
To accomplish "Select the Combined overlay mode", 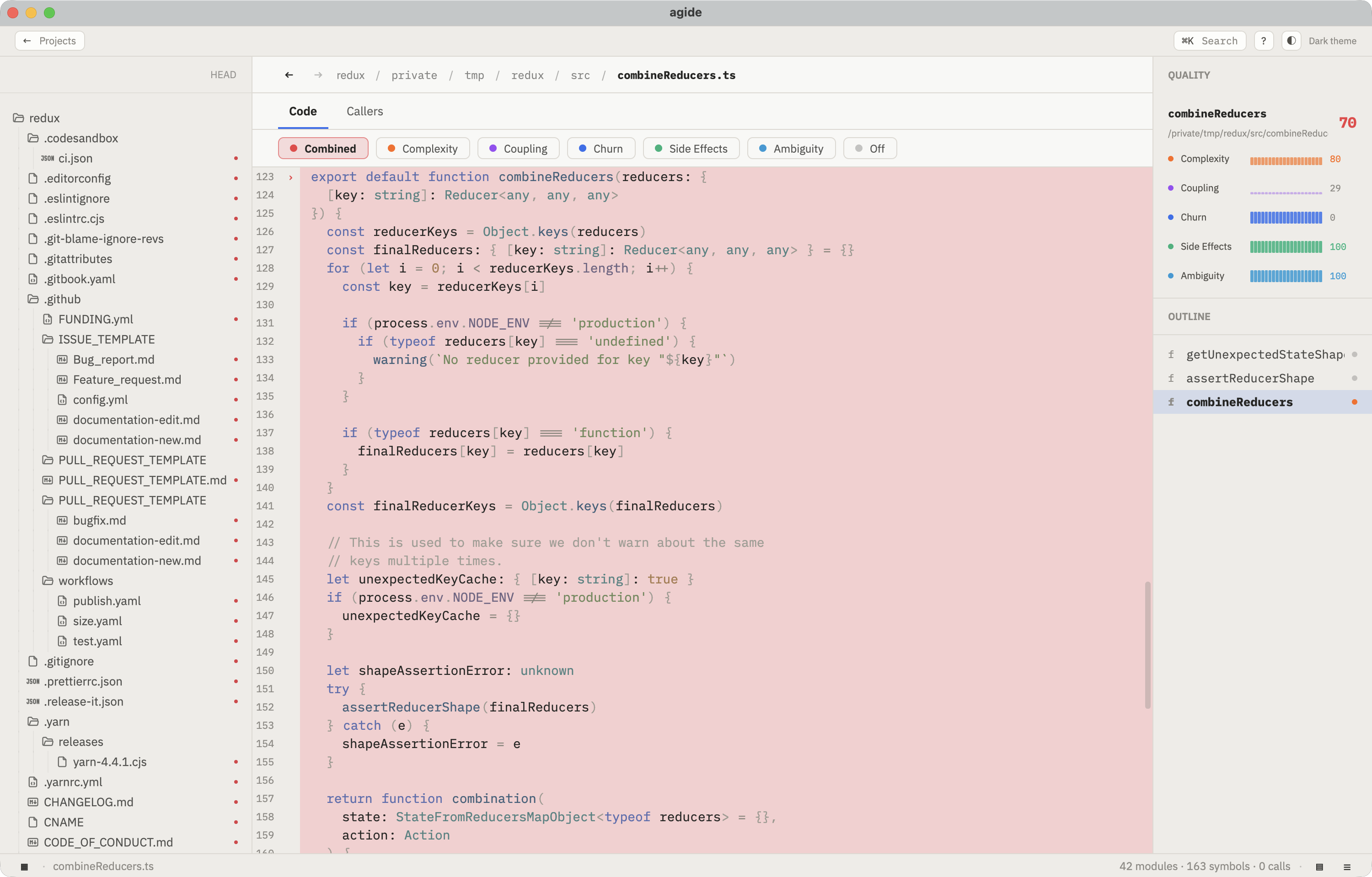I will click(323, 148).
